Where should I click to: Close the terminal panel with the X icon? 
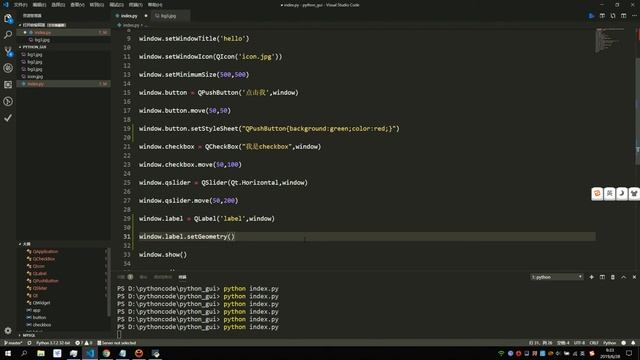coord(634,277)
